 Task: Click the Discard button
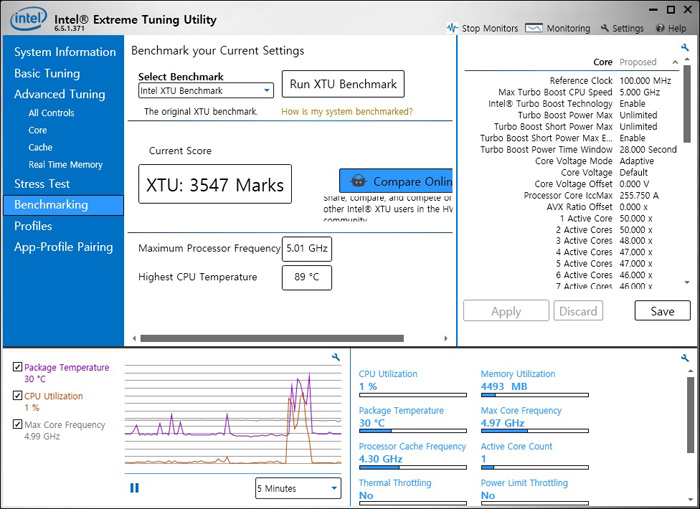[x=578, y=311]
